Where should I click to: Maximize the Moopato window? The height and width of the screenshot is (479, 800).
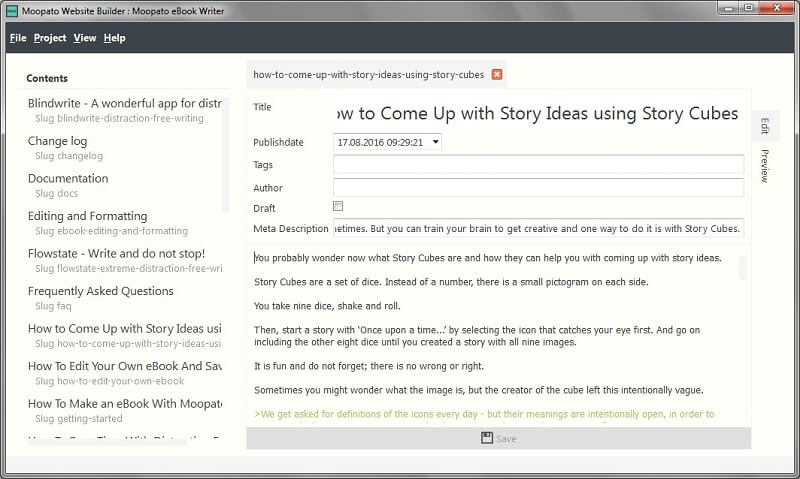[748, 8]
